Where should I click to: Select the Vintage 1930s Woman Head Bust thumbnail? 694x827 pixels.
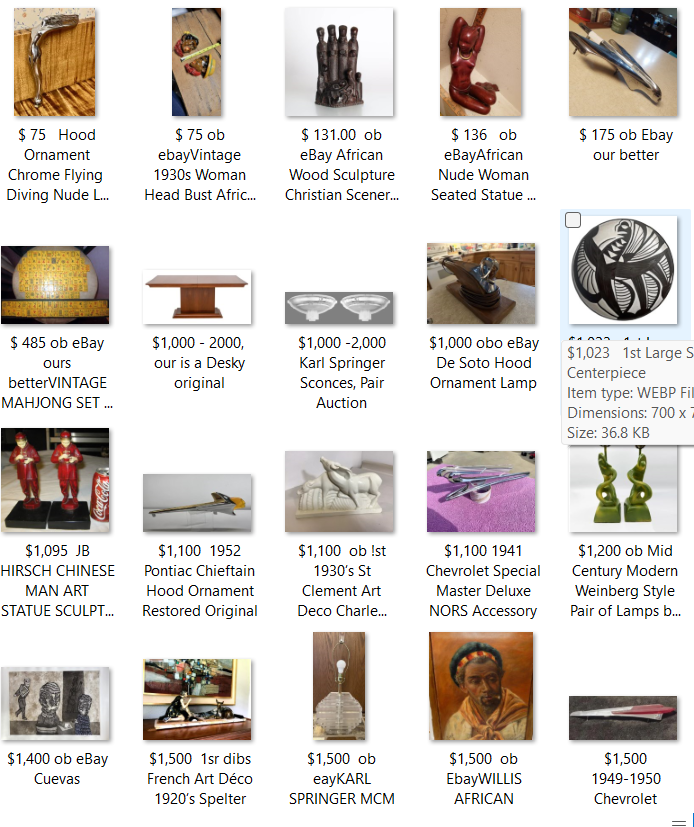click(196, 62)
